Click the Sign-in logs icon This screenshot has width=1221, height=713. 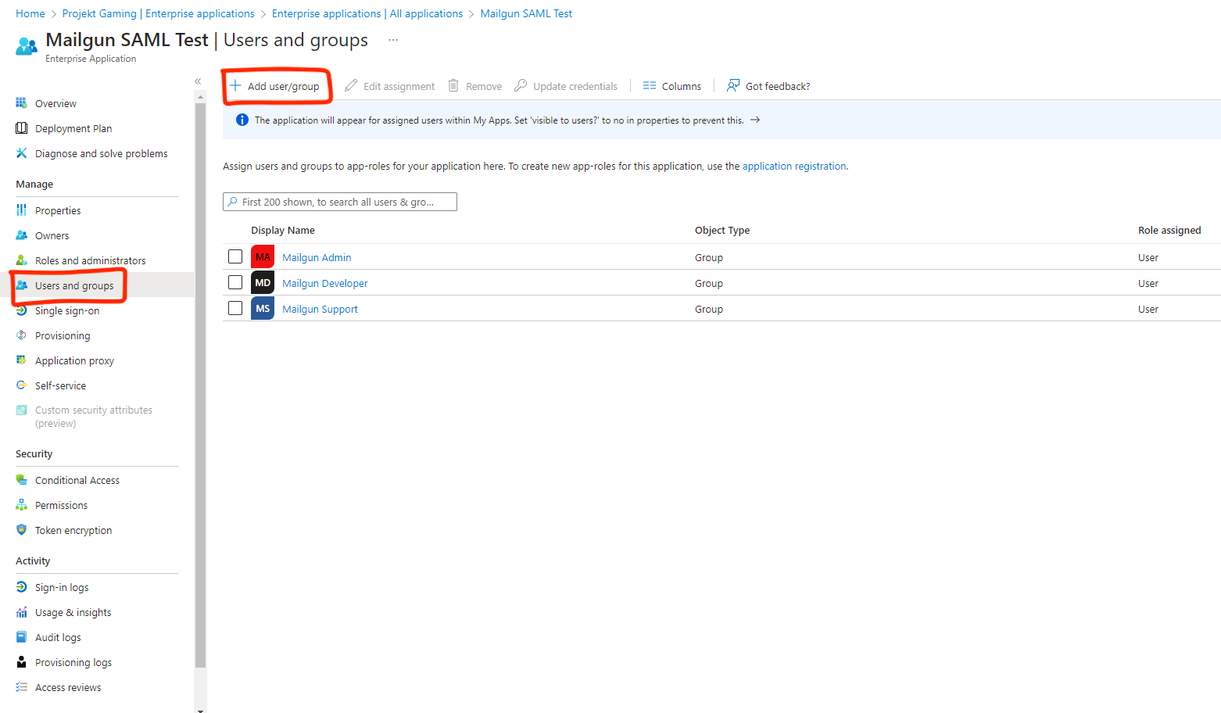(22, 587)
